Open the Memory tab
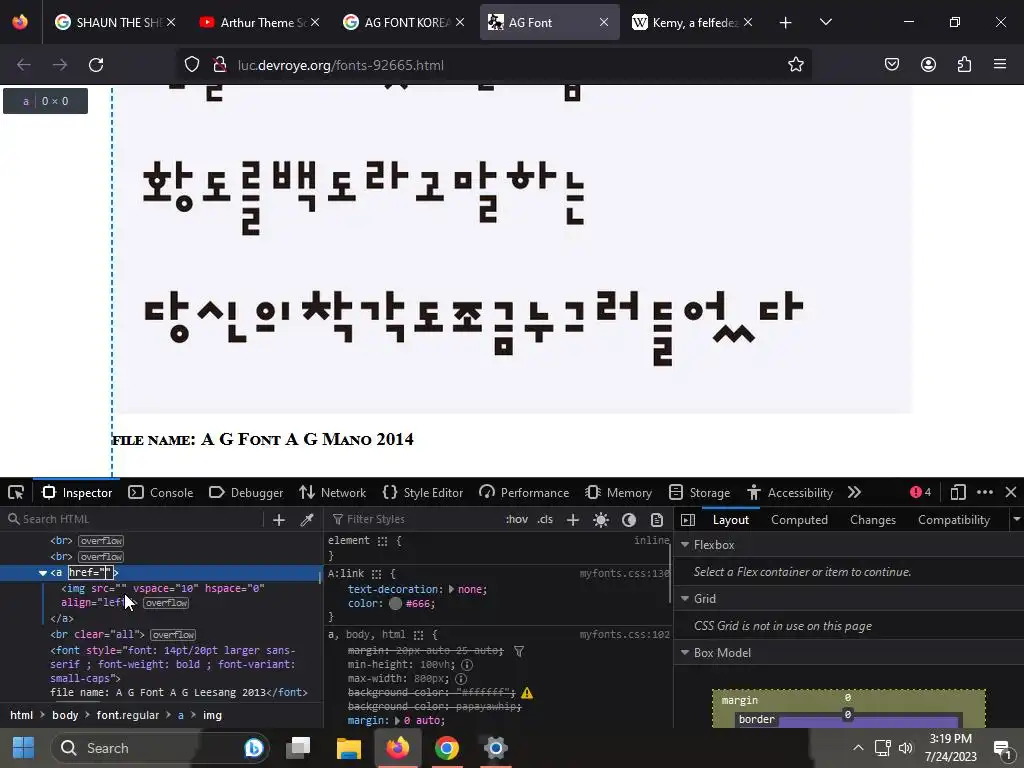Image resolution: width=1024 pixels, height=768 pixels. point(618,492)
